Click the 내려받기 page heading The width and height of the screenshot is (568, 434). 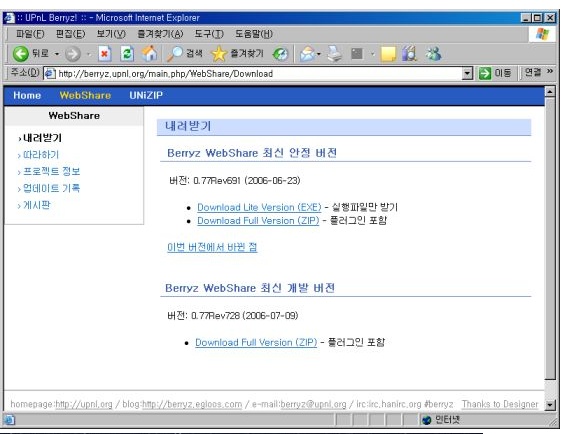(188, 126)
